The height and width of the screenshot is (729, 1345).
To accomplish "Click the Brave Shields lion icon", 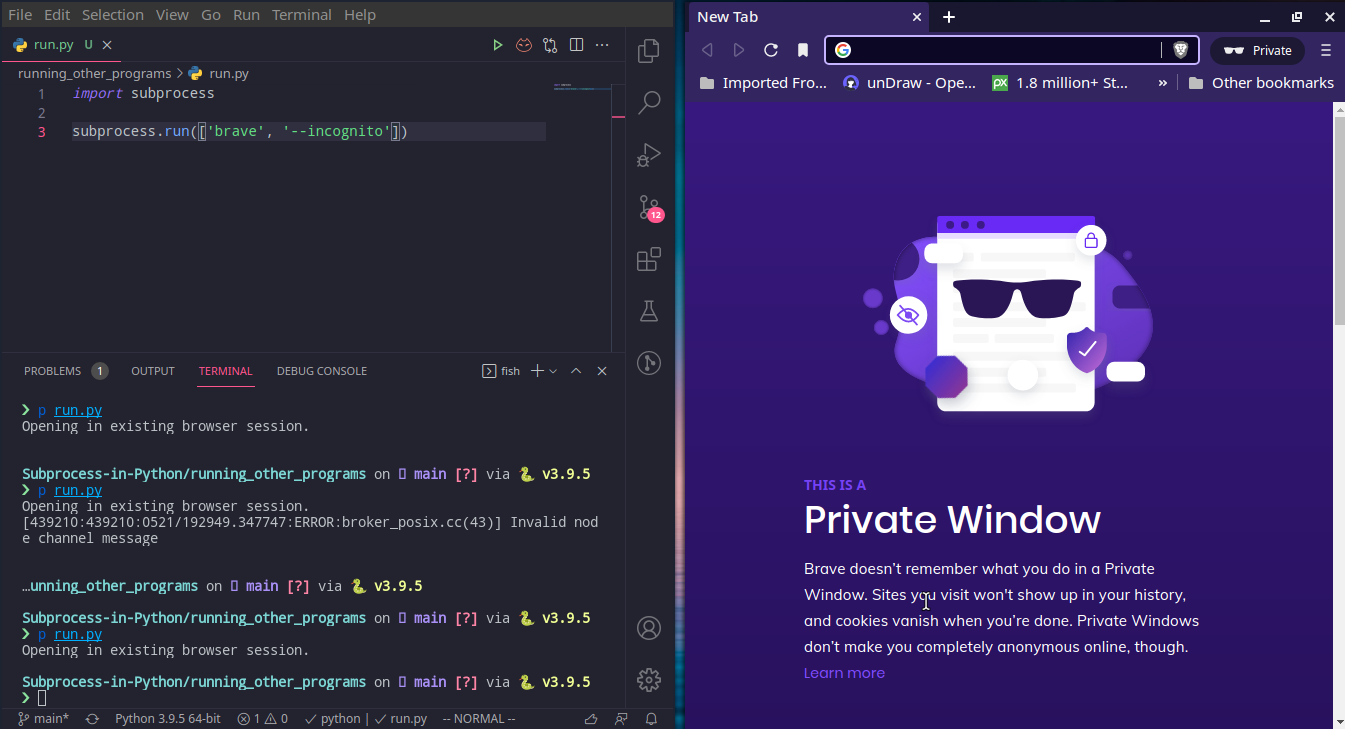I will [1180, 50].
